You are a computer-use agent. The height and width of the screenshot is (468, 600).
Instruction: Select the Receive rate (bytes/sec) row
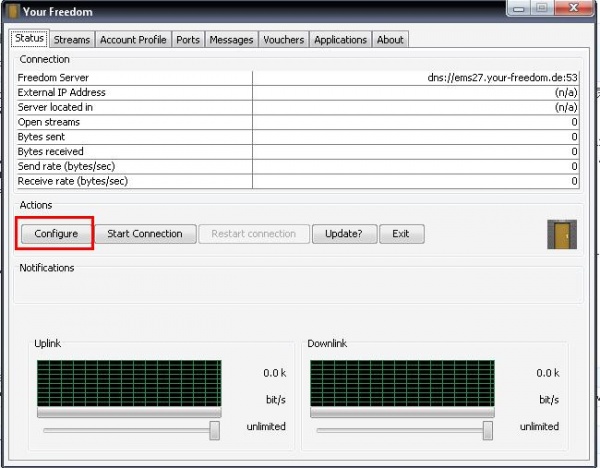[x=298, y=181]
